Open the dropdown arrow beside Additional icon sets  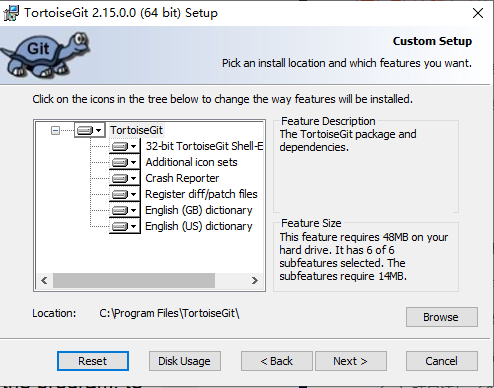[133, 162]
